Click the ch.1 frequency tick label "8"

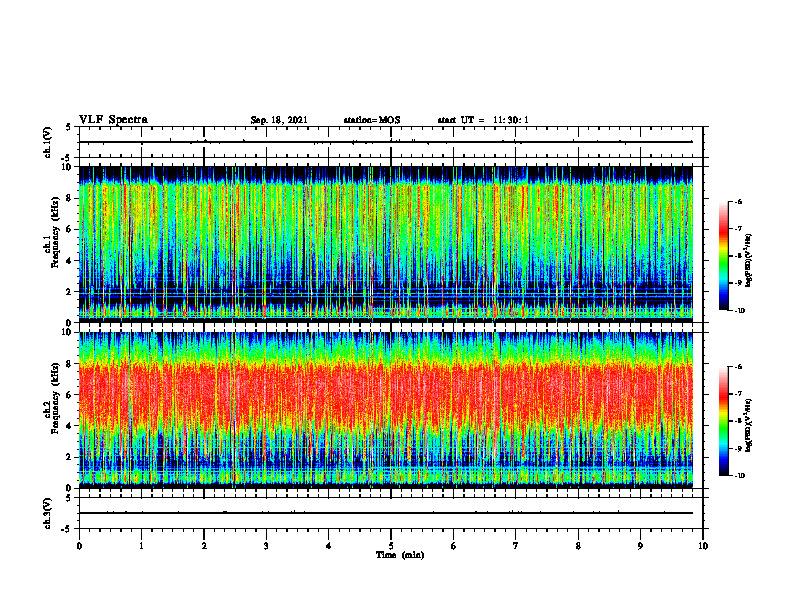(70, 198)
